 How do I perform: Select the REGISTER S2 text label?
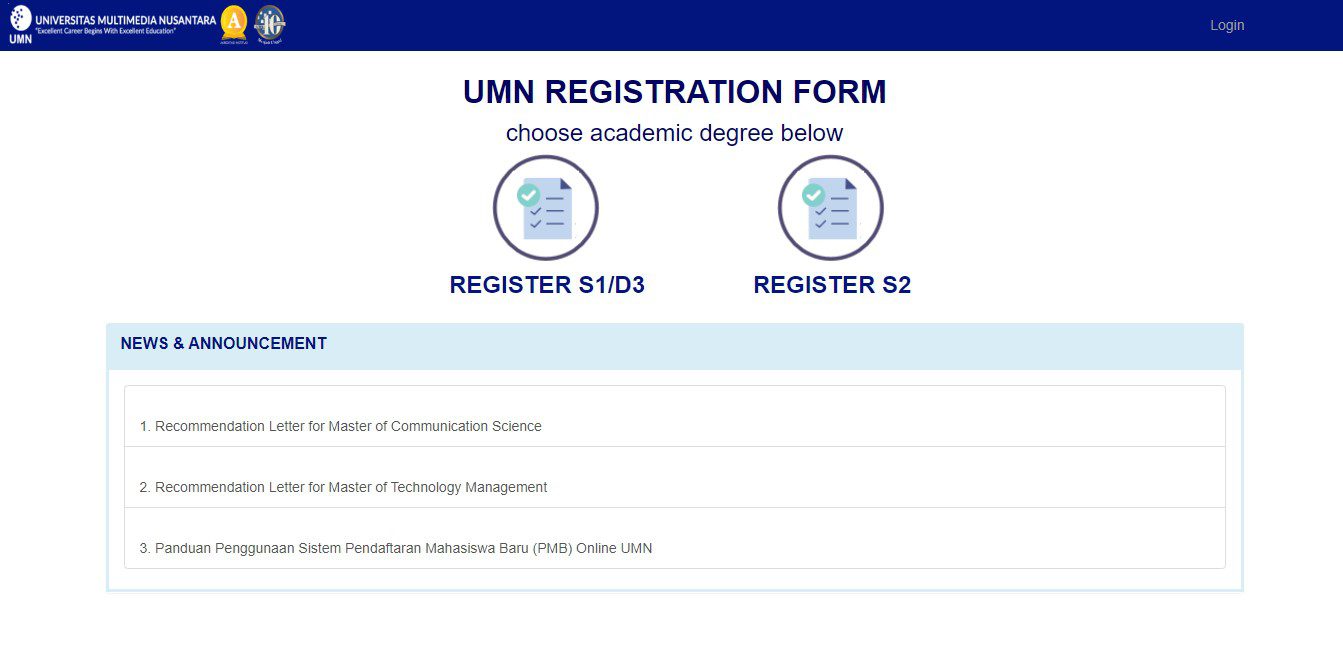(x=832, y=285)
